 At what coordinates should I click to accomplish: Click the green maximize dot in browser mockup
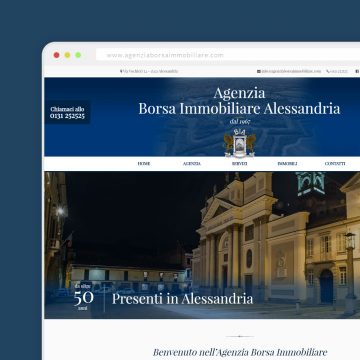click(78, 55)
